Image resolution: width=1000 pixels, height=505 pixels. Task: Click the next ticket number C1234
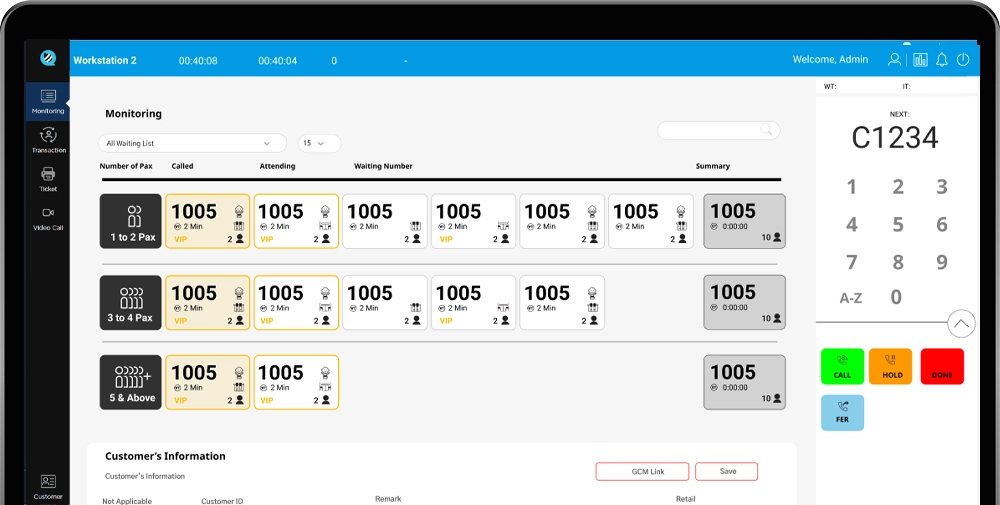coord(895,138)
